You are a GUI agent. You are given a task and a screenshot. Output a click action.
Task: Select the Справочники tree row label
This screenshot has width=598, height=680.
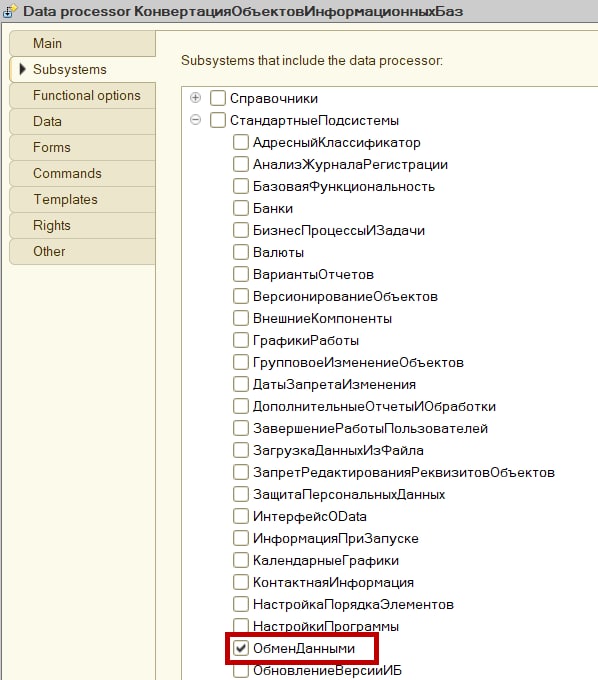coord(274,98)
